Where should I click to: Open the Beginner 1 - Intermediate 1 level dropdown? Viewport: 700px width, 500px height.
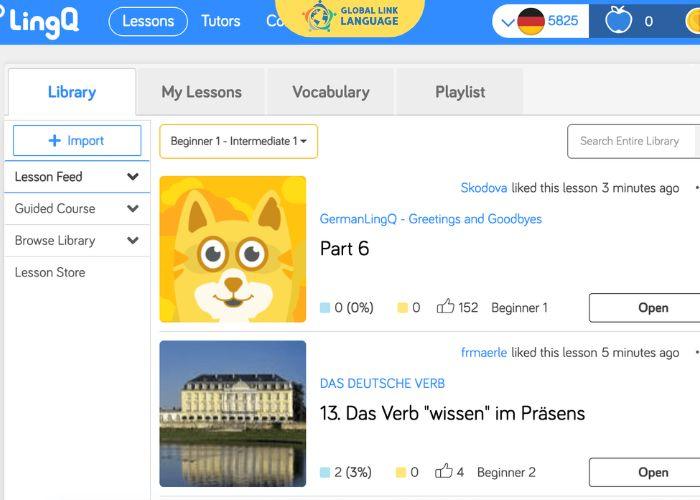pos(239,141)
